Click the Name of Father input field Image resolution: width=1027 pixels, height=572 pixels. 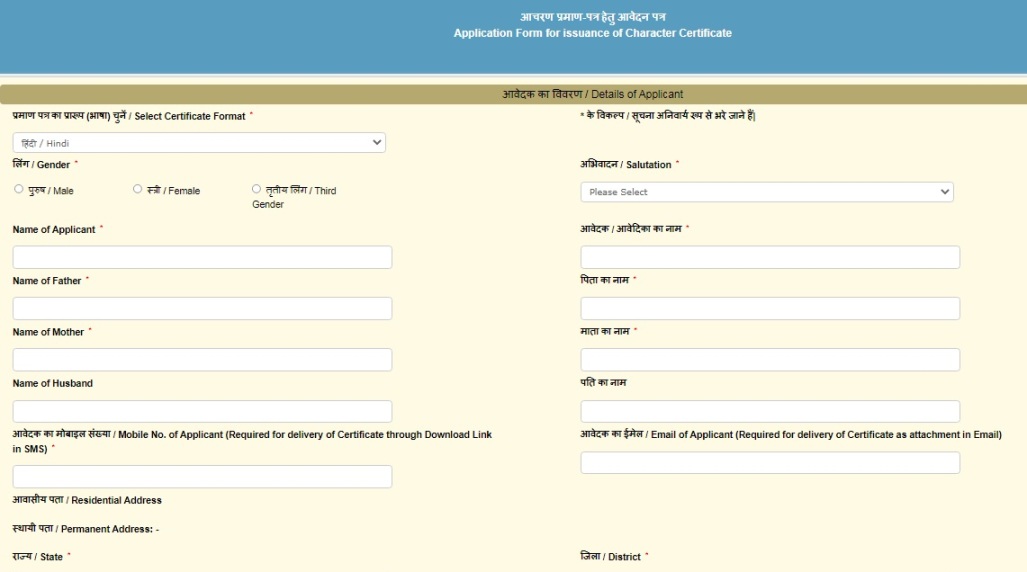click(x=202, y=308)
